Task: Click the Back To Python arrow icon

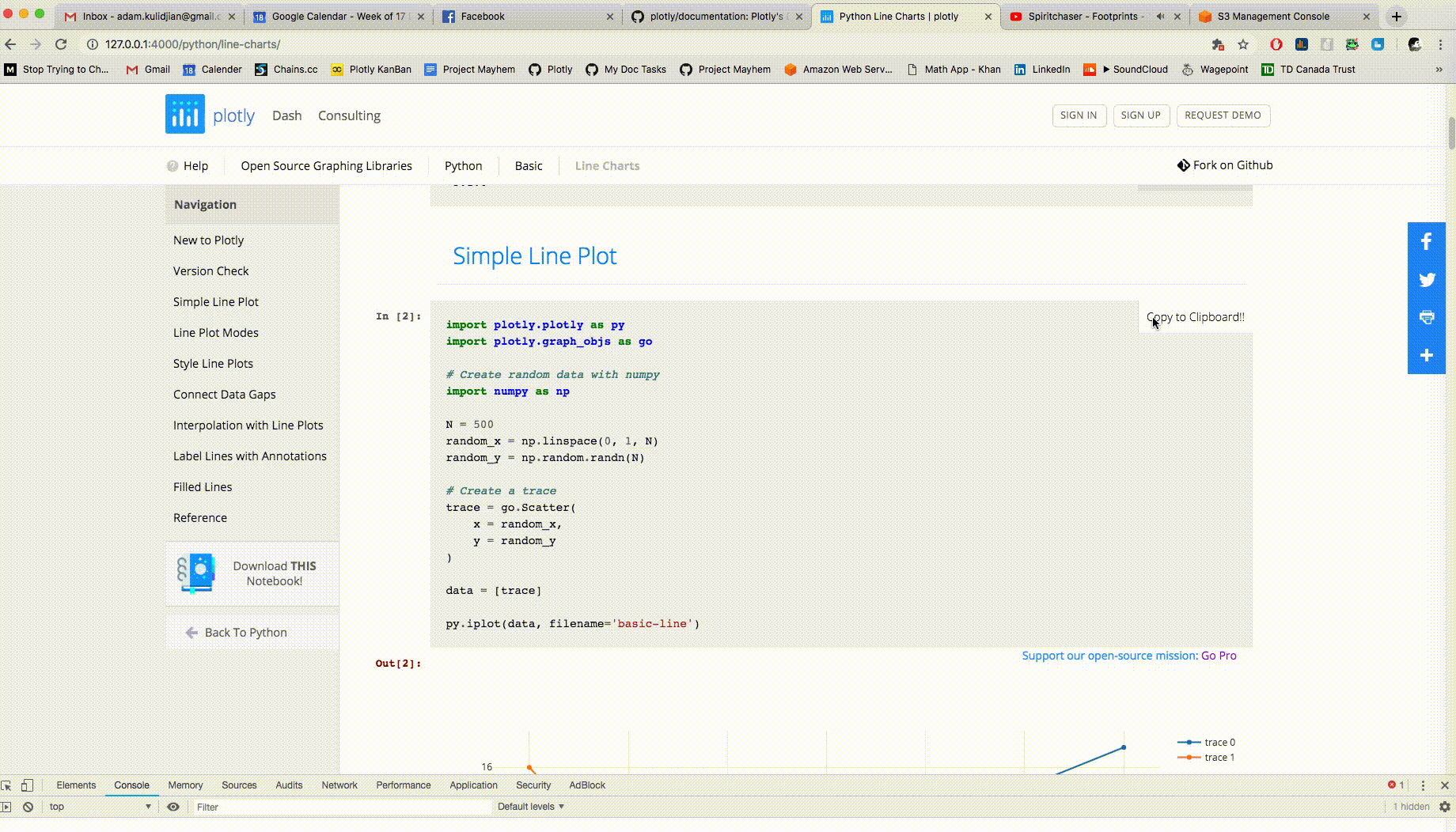Action: coord(191,633)
